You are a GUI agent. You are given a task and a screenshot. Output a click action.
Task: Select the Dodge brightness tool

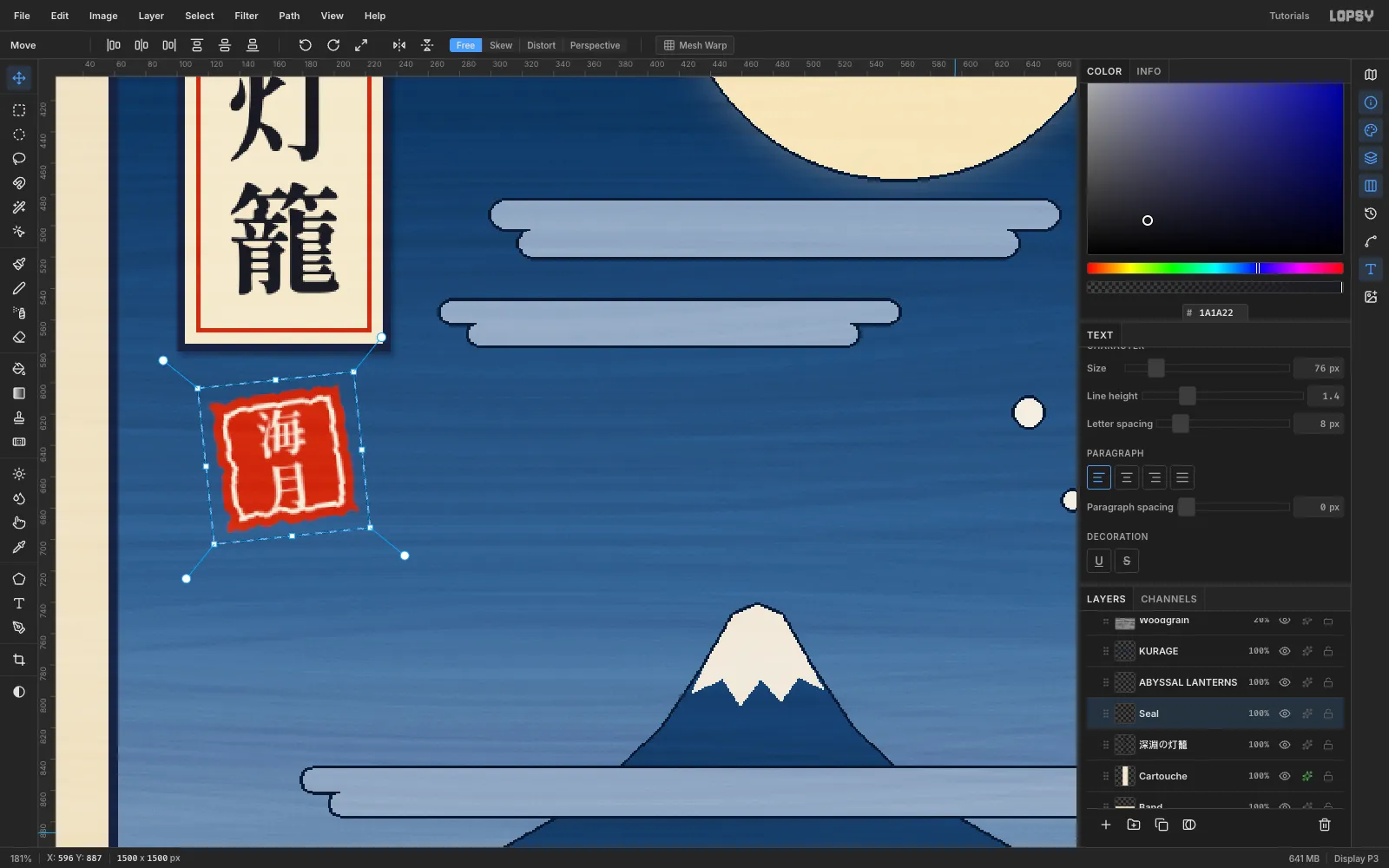pyautogui.click(x=19, y=474)
